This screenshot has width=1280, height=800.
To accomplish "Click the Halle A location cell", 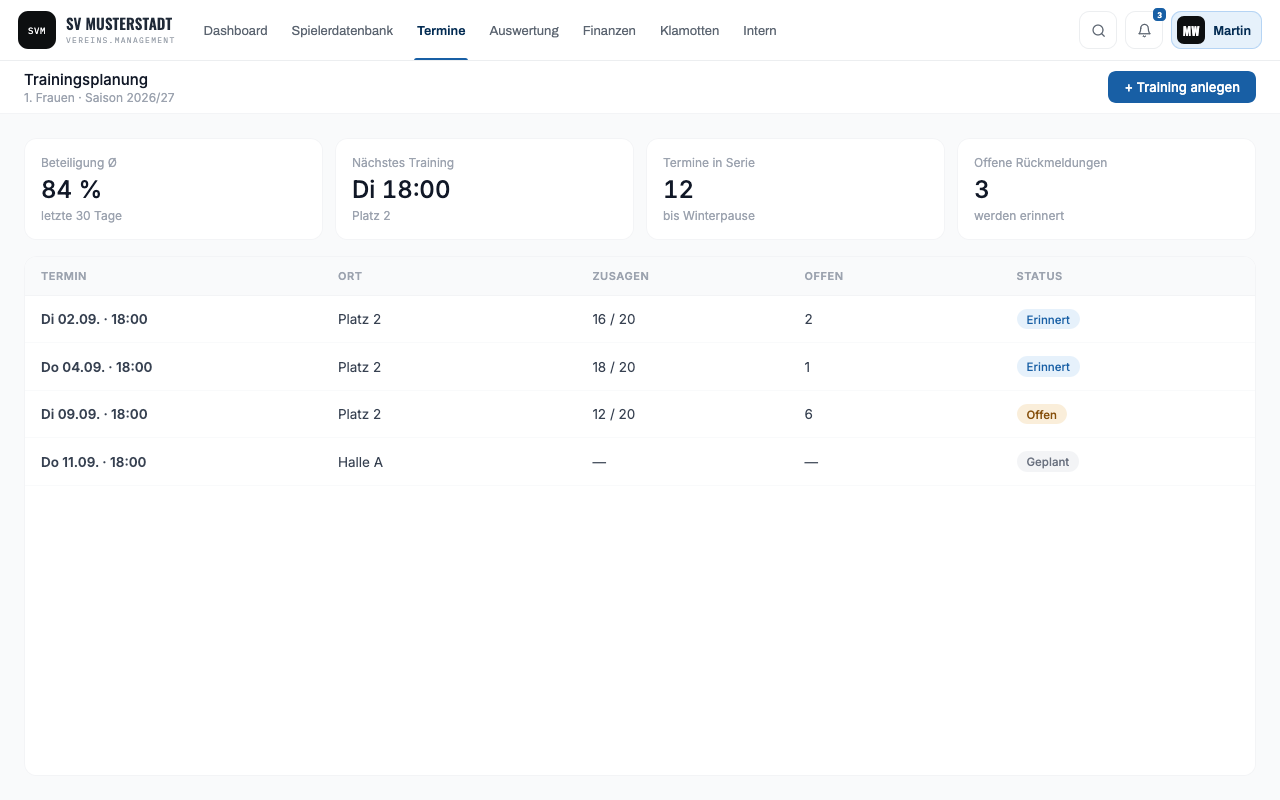I will 360,462.
